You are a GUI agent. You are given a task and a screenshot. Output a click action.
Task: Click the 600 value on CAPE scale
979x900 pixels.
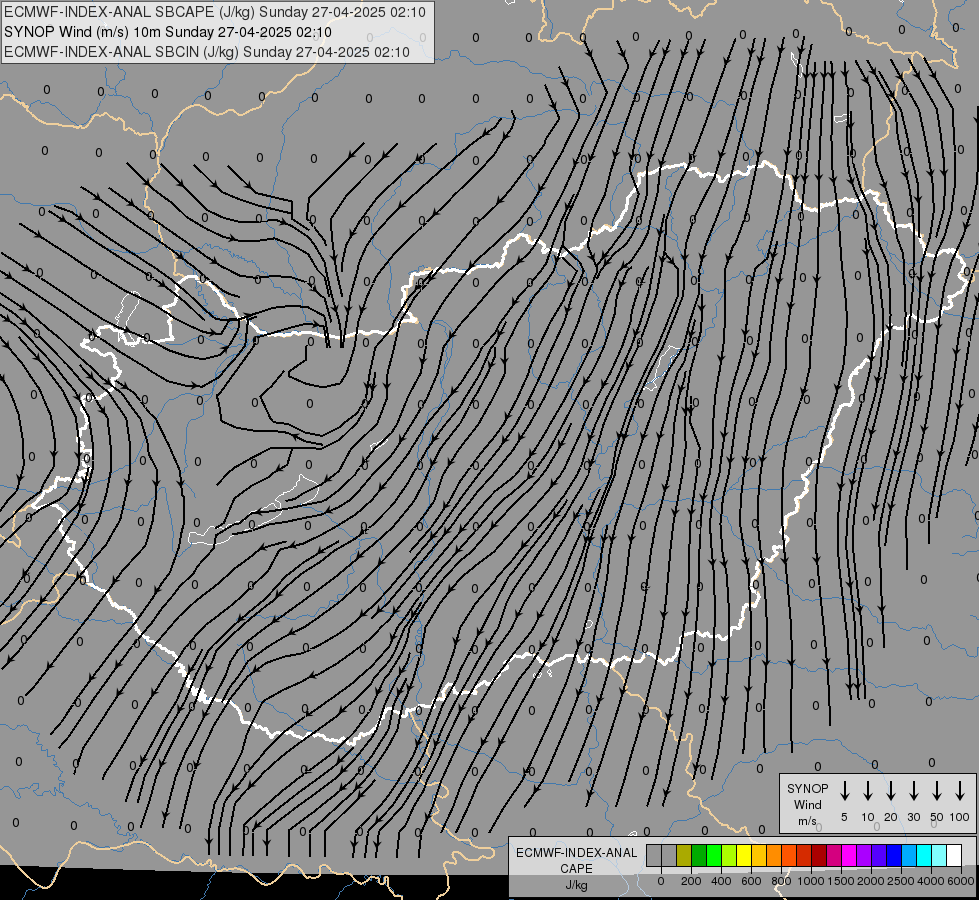pos(751,881)
